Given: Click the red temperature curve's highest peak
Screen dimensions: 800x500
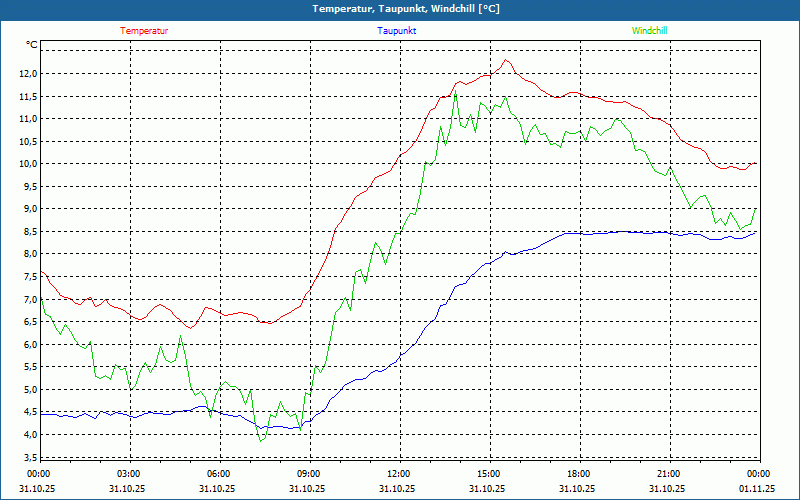Looking at the screenshot, I should coord(507,60).
